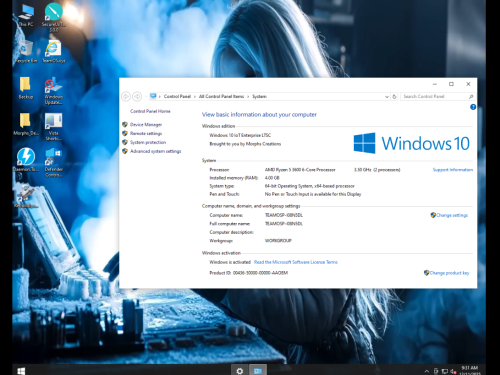Click the 'Windows is activated' text
Screen dimensions: 500x375
click(x=230, y=262)
